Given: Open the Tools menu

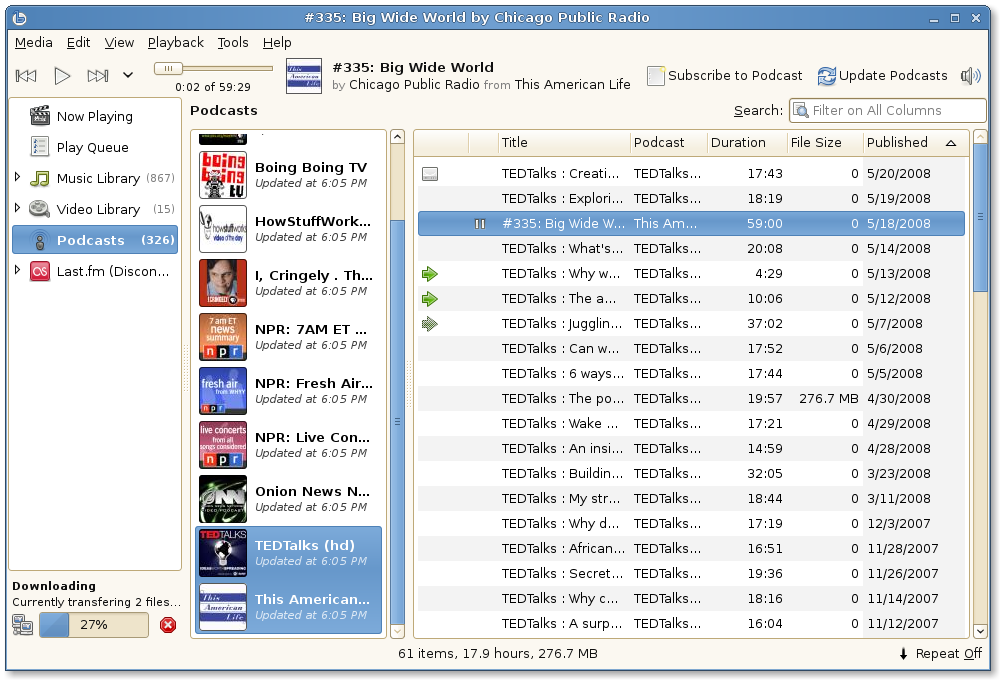Looking at the screenshot, I should click(x=233, y=42).
